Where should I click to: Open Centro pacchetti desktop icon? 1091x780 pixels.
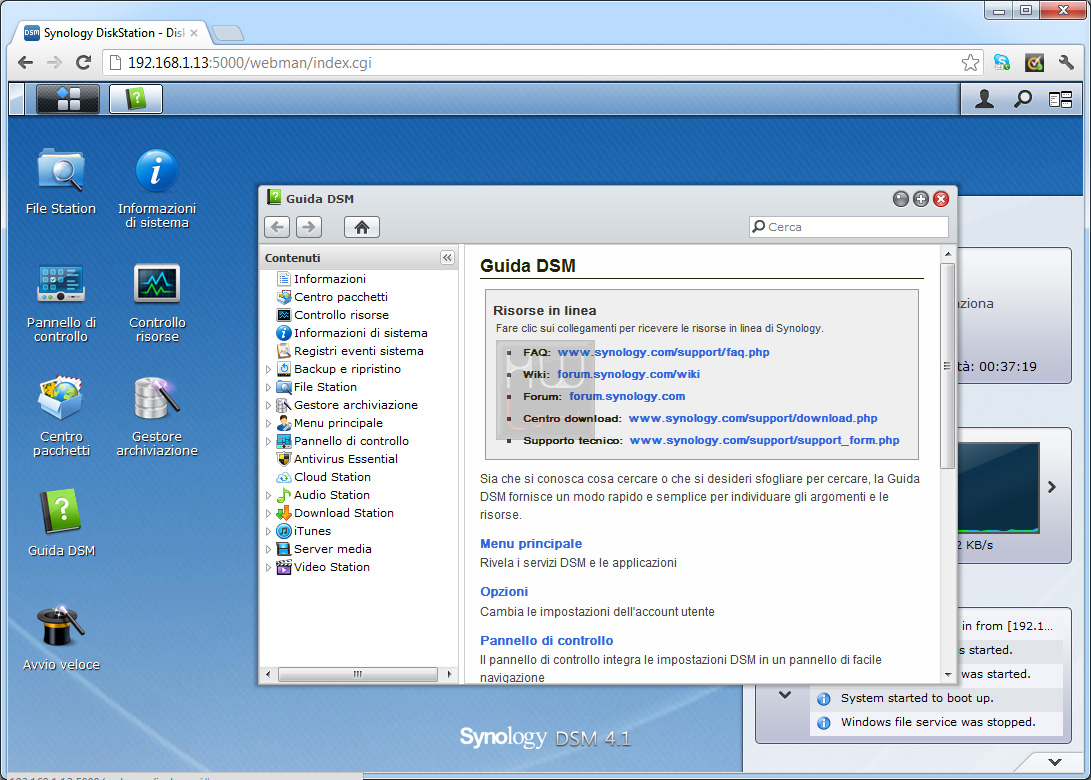pyautogui.click(x=61, y=416)
